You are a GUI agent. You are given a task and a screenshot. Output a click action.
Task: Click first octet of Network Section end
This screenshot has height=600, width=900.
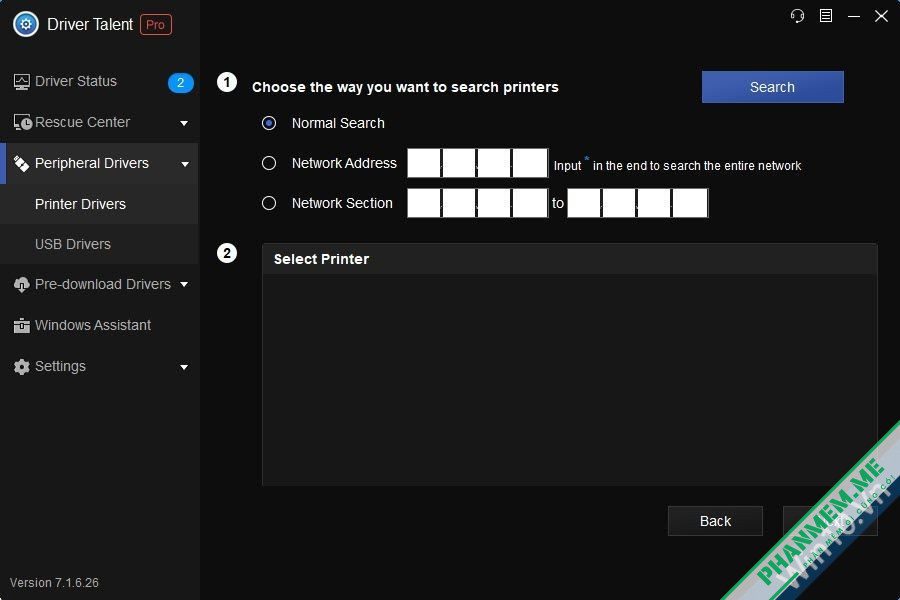(584, 203)
